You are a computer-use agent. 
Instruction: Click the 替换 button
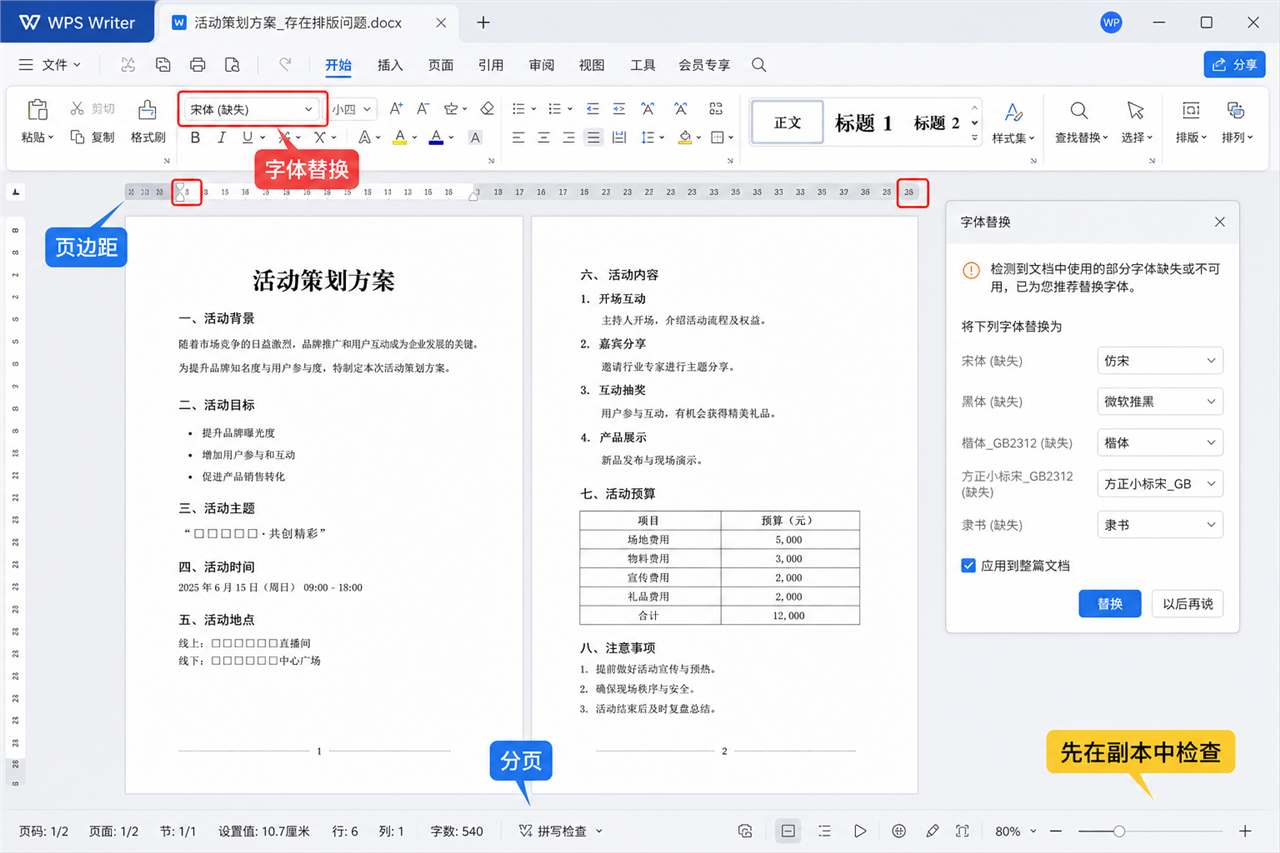pos(1110,604)
